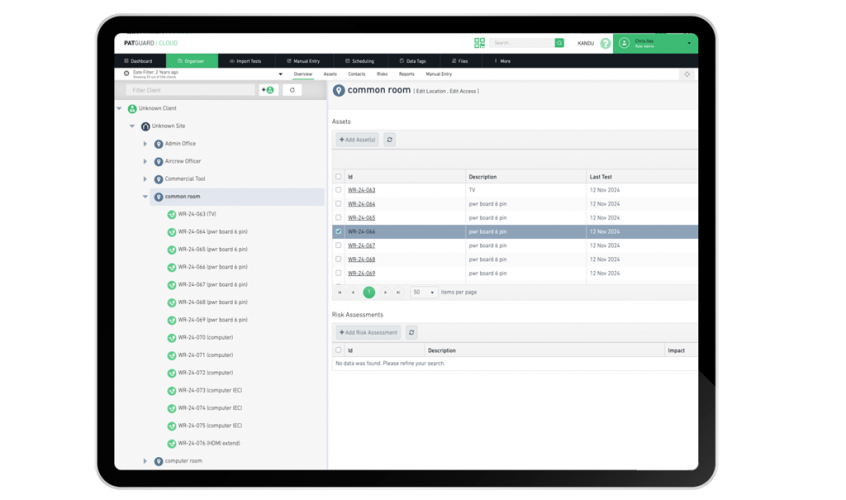
Task: Check the WR-24-069 row checkbox
Action: coord(338,273)
